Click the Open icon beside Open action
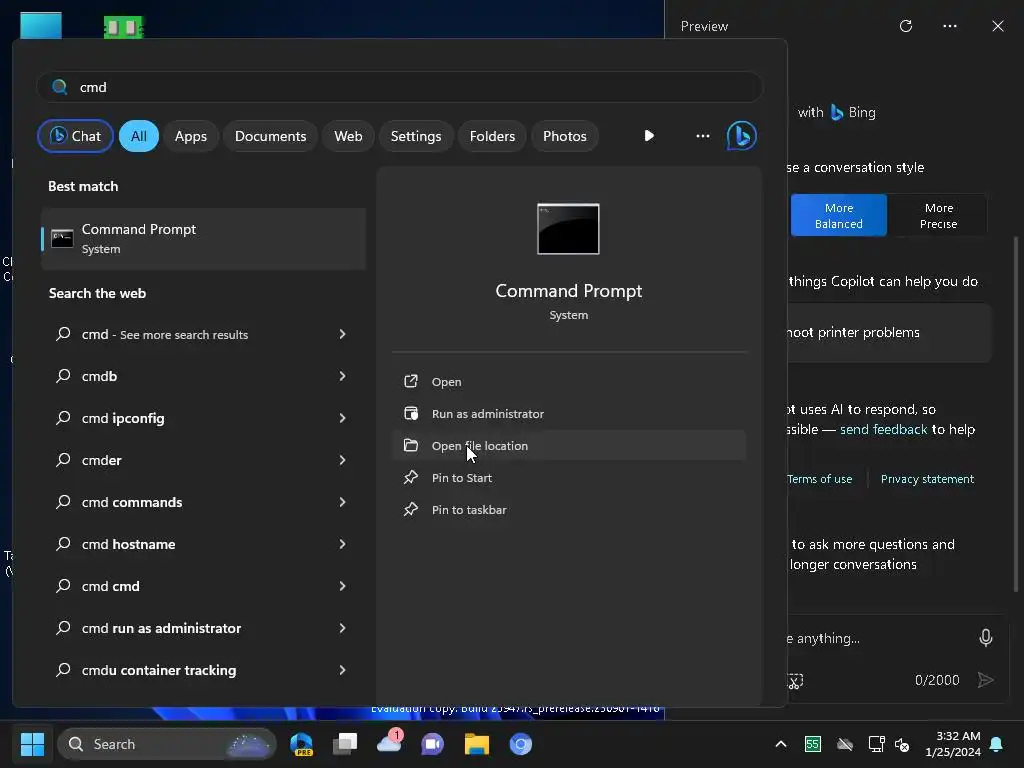The width and height of the screenshot is (1024, 768). coord(411,381)
